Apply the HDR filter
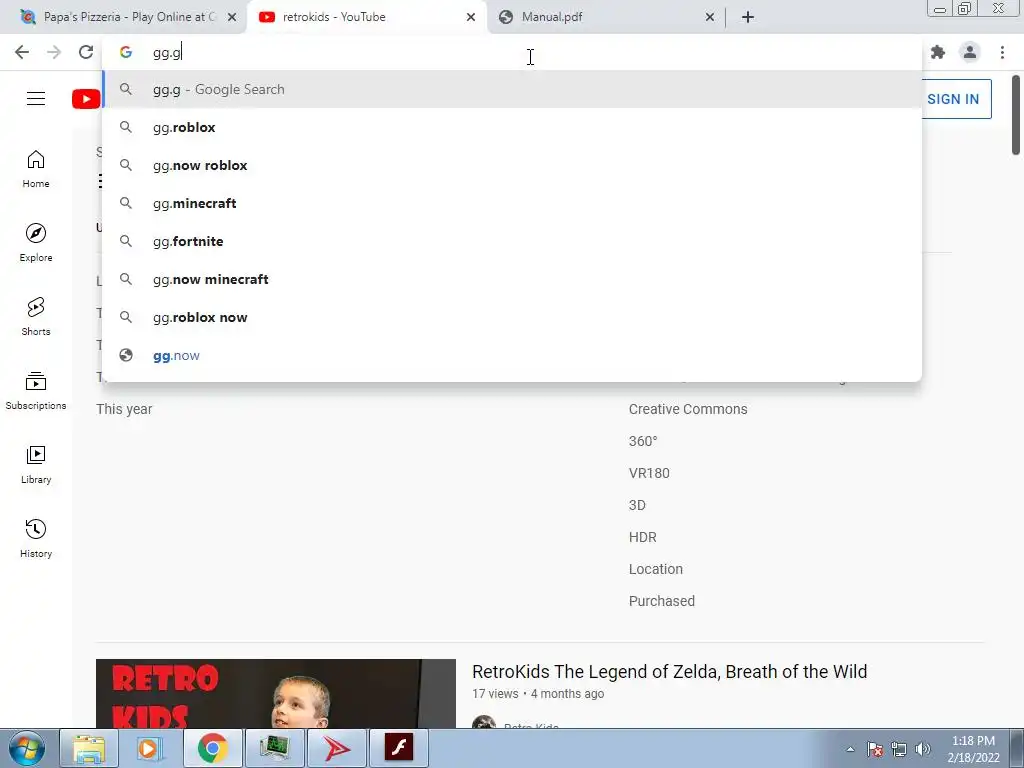Image resolution: width=1024 pixels, height=768 pixels. tap(643, 537)
